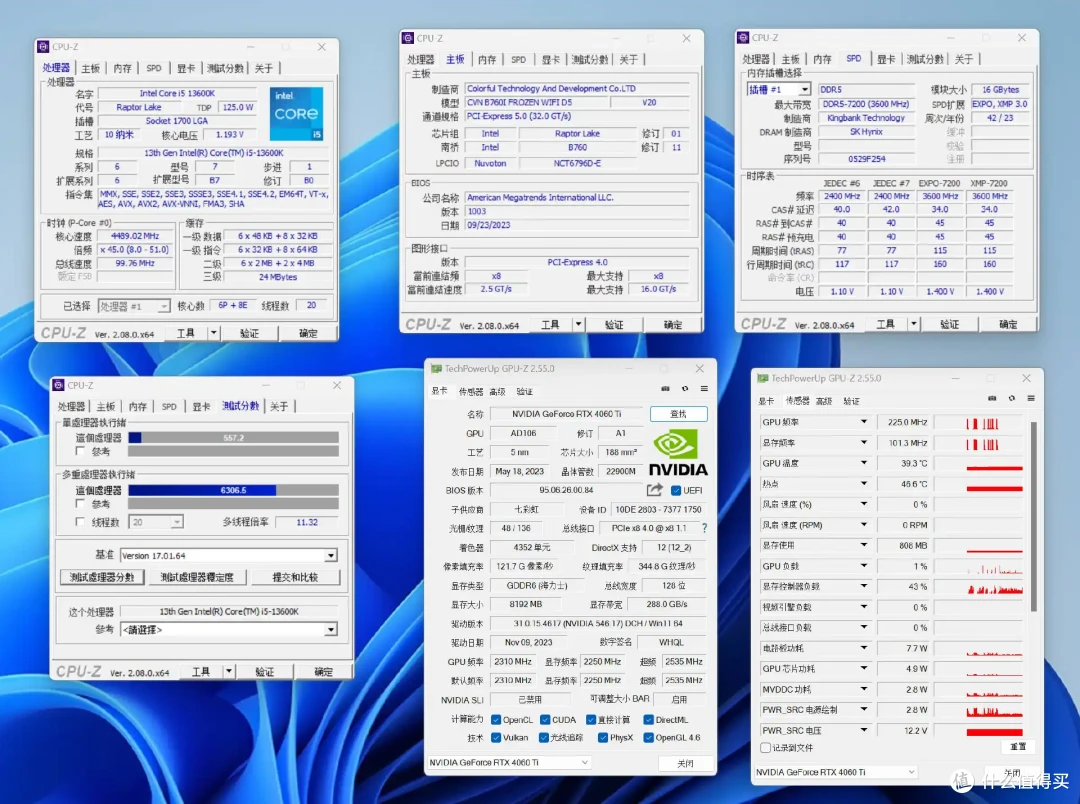Toggle the OpenGL 4.6 checkbox

click(x=648, y=738)
